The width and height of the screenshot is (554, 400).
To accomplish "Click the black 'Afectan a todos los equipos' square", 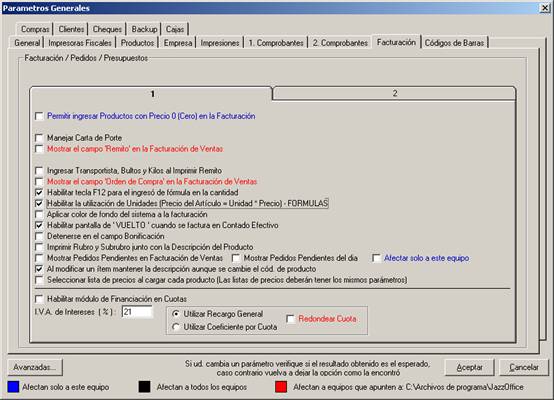I will click(x=145, y=387).
